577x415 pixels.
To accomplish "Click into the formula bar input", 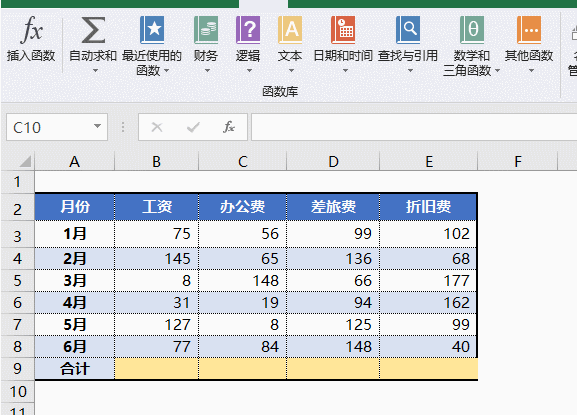I will click(x=414, y=127).
